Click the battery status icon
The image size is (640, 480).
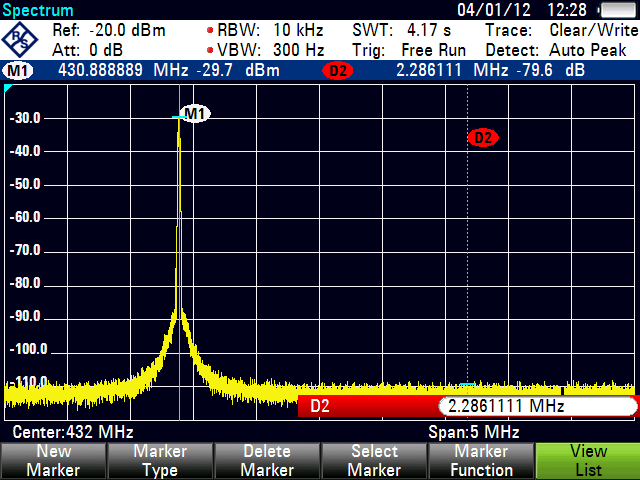coord(617,10)
